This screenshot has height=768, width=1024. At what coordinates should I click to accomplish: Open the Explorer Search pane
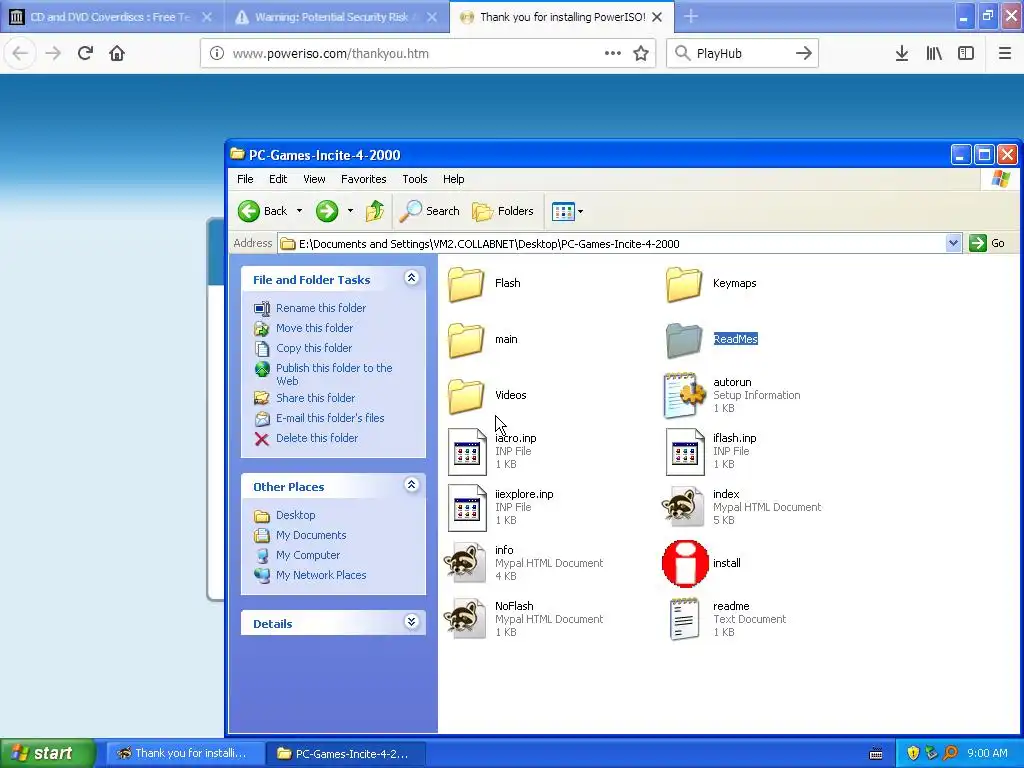(x=430, y=211)
